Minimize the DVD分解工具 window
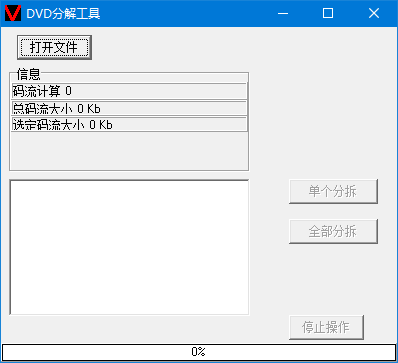This screenshot has width=398, height=363. 283,13
